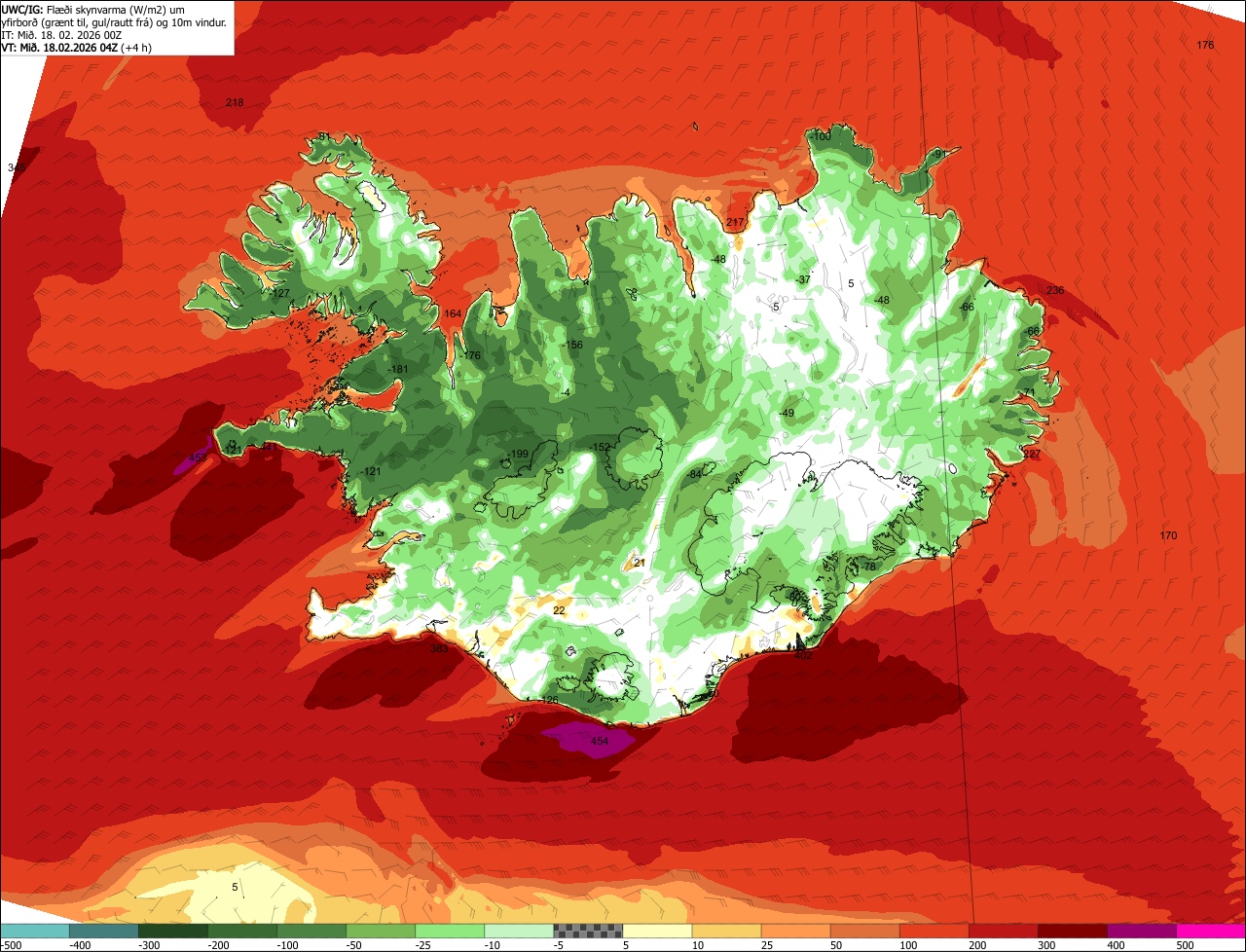Select the dark red 300 to 400 swatch
The image size is (1246, 952).
(1072, 931)
